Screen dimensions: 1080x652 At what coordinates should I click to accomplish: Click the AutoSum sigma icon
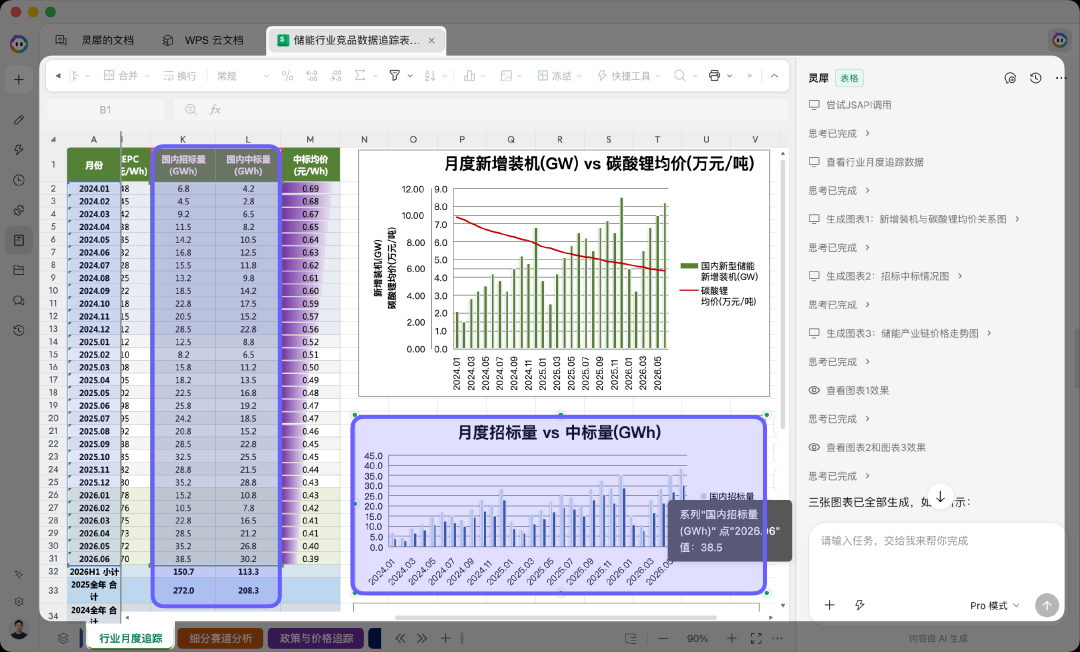[x=360, y=76]
